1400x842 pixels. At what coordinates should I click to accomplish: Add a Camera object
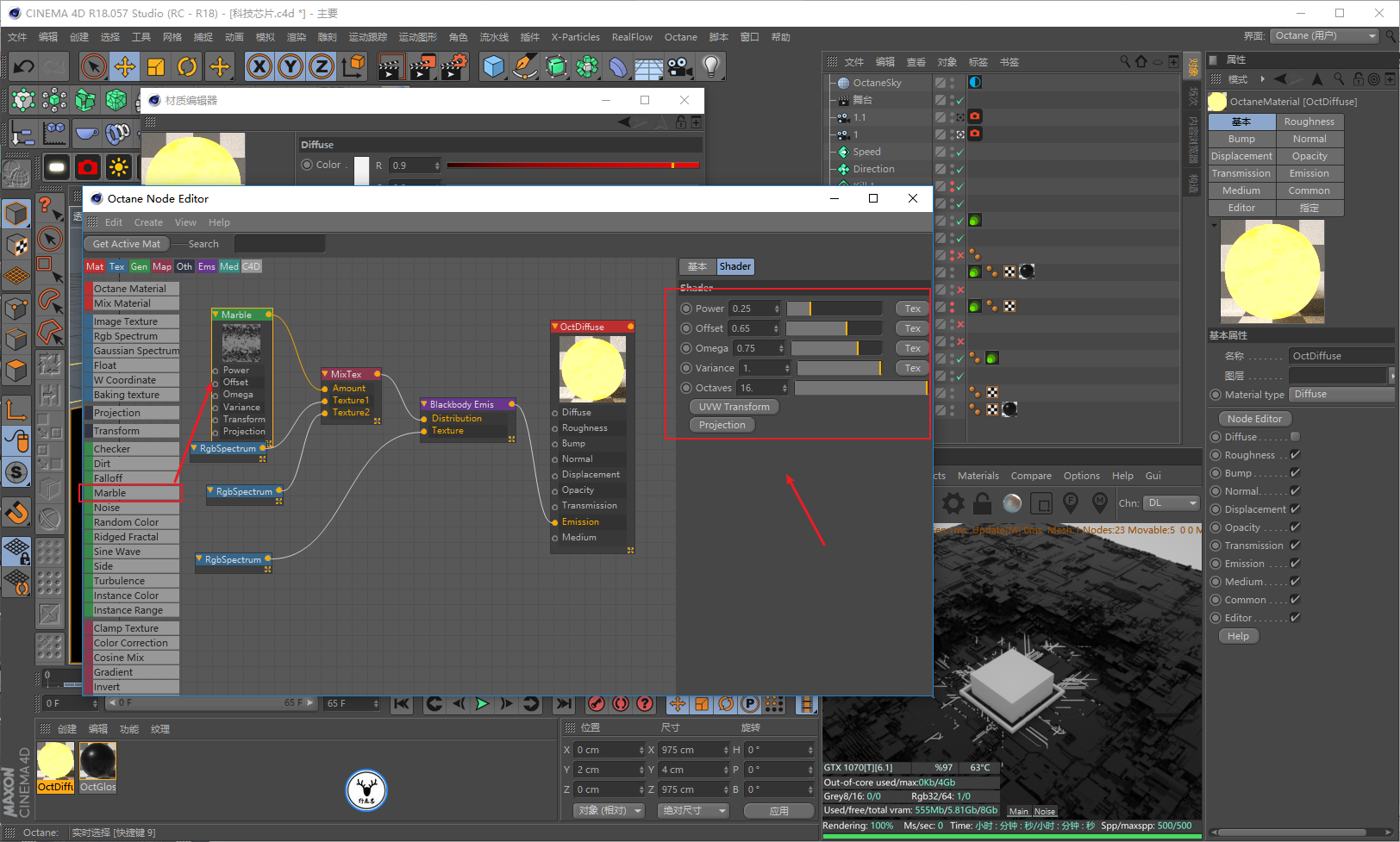click(680, 66)
